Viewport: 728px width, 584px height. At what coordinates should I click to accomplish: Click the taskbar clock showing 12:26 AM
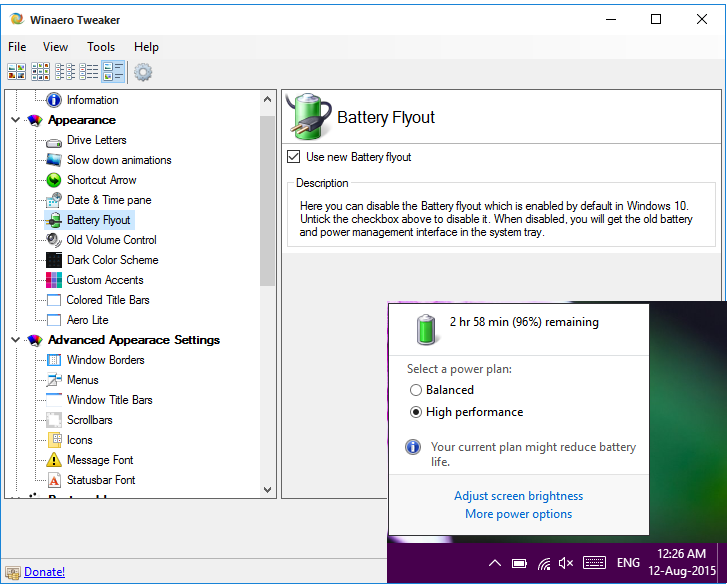(682, 562)
